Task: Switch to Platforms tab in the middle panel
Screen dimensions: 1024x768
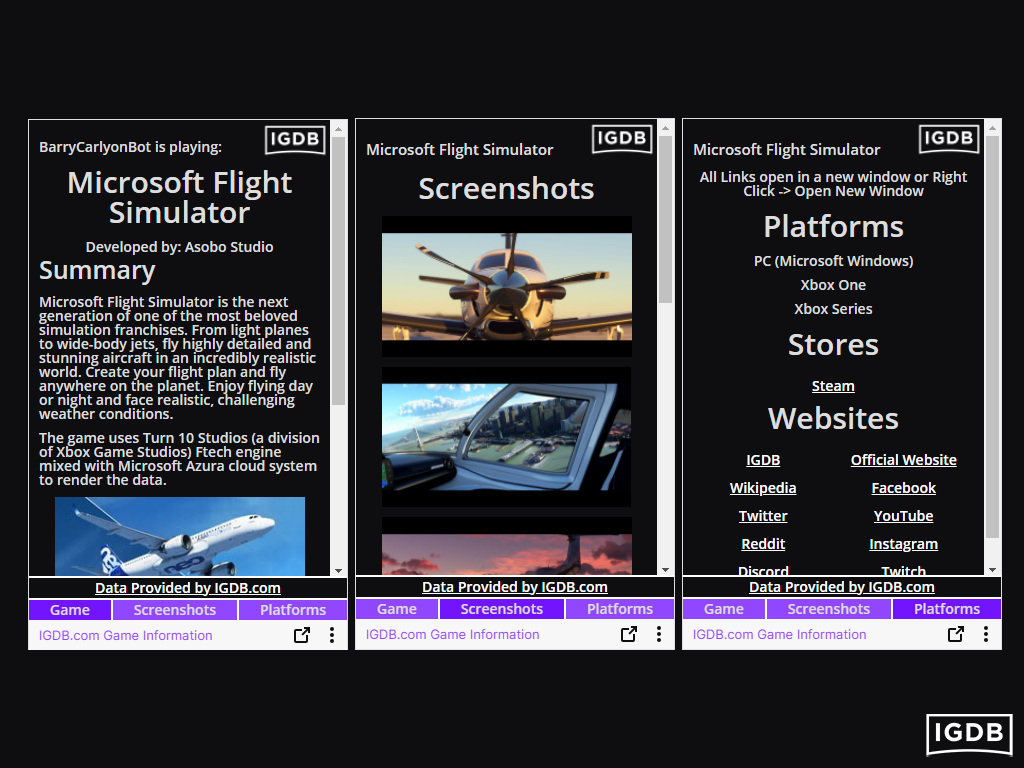Action: 620,609
